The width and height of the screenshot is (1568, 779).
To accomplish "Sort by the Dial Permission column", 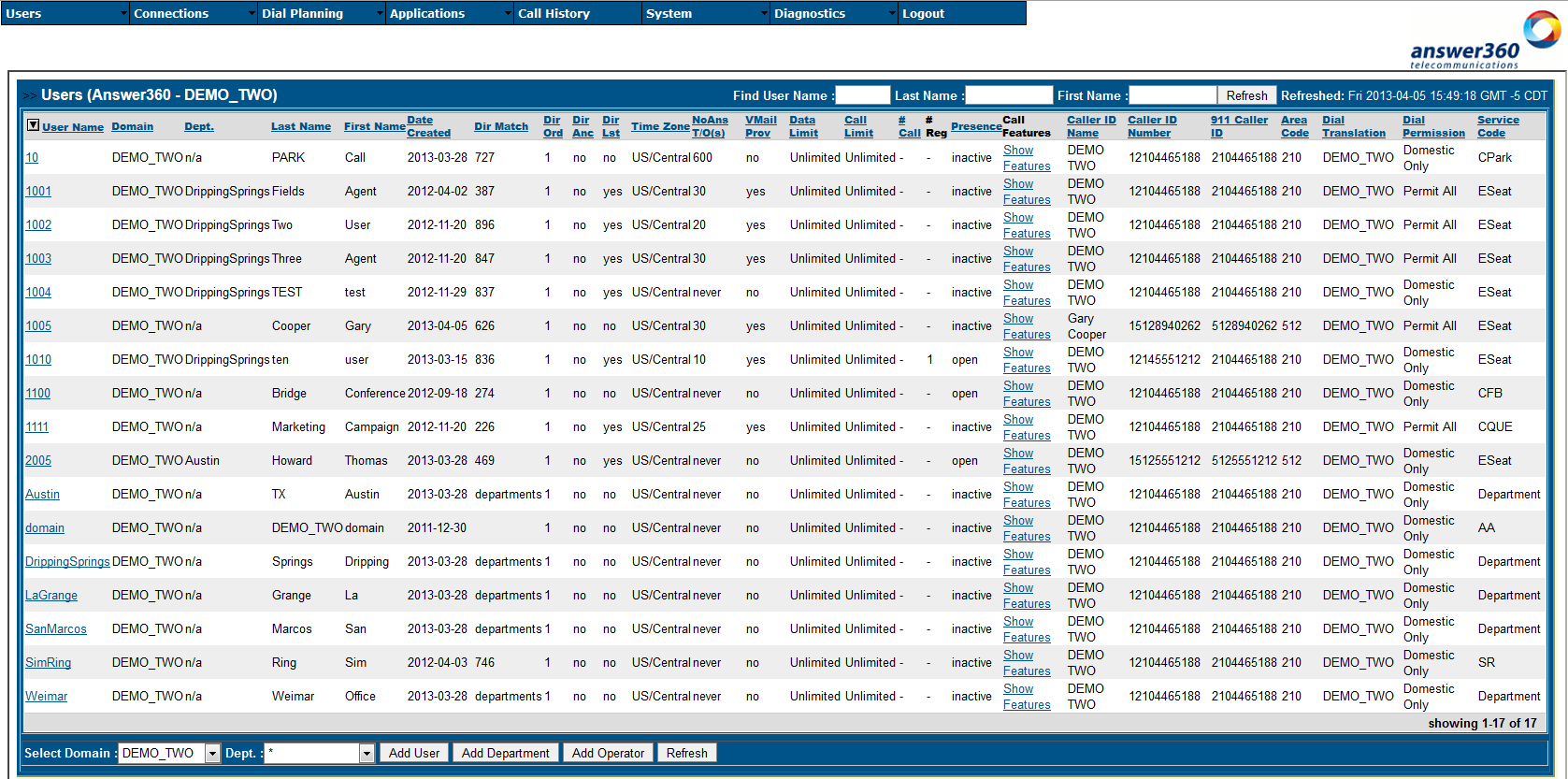I will point(1433,126).
